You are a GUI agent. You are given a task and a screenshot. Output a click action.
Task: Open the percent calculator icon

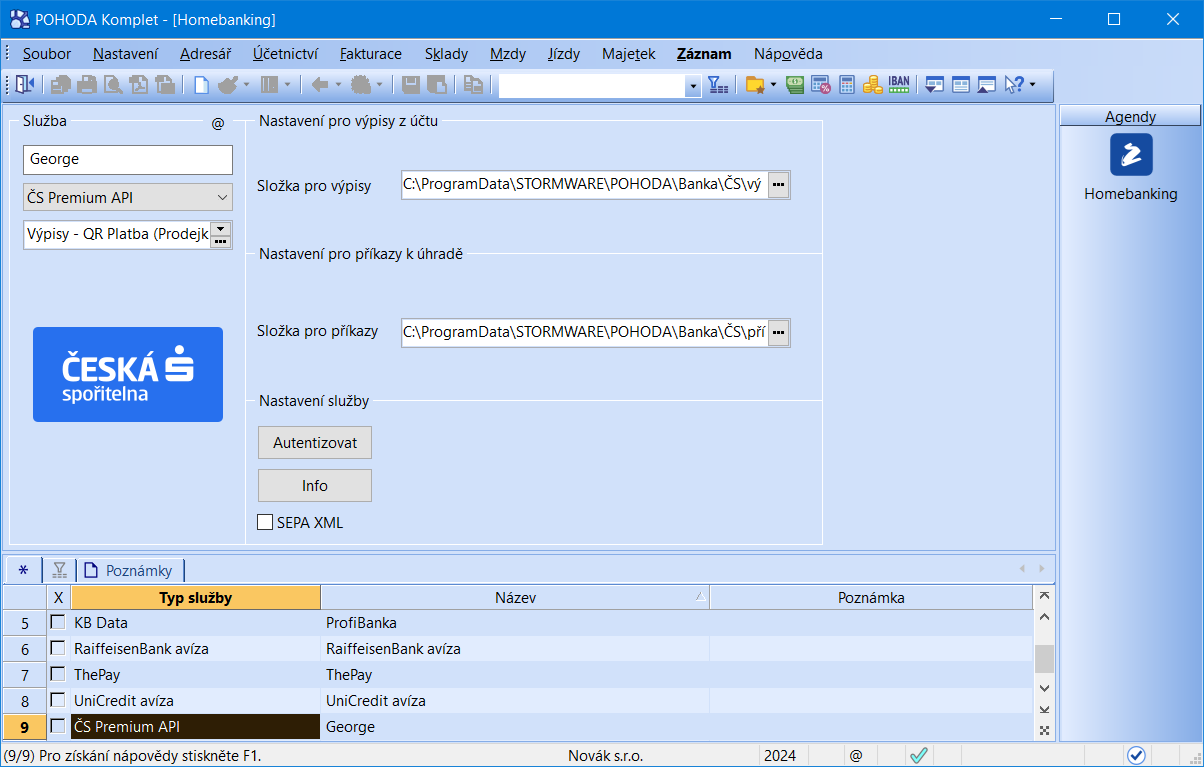pyautogui.click(x=821, y=86)
